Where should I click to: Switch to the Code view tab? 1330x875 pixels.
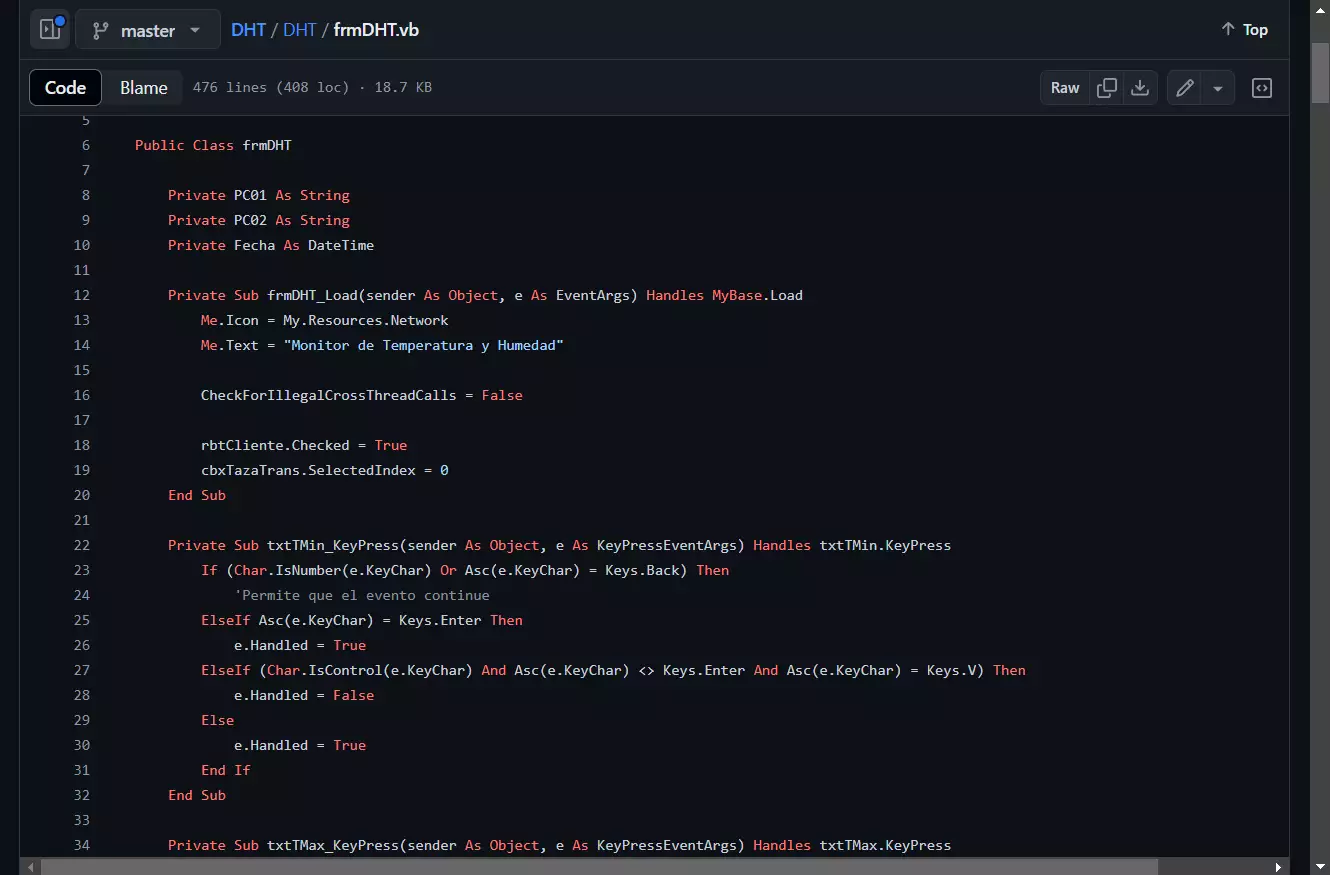coord(65,88)
